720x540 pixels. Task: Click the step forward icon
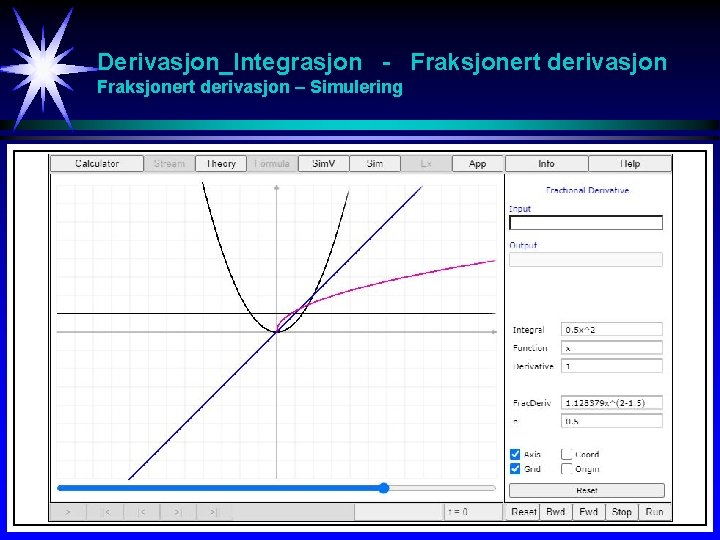click(x=178, y=512)
